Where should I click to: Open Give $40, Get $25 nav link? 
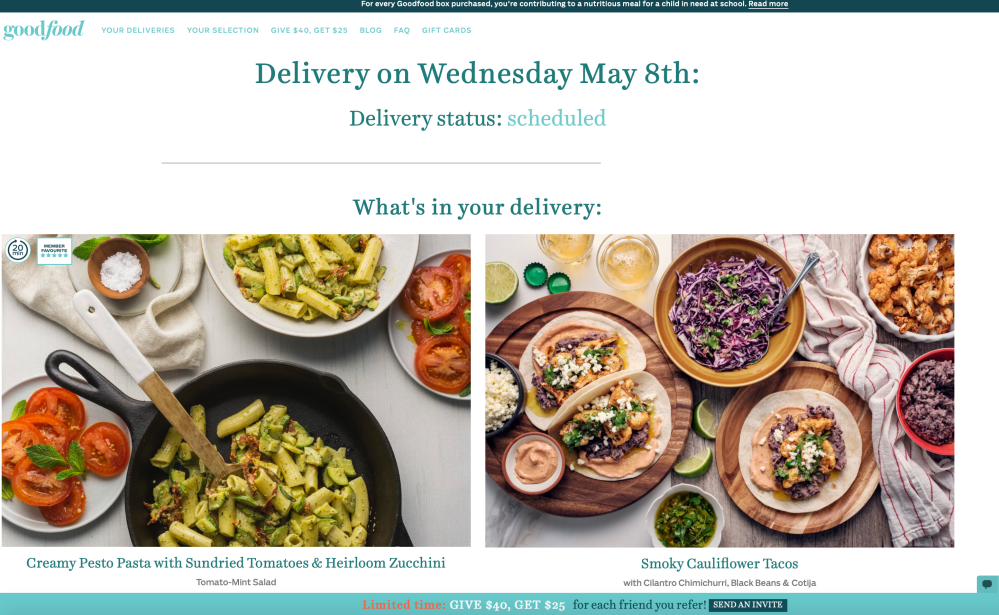point(309,30)
